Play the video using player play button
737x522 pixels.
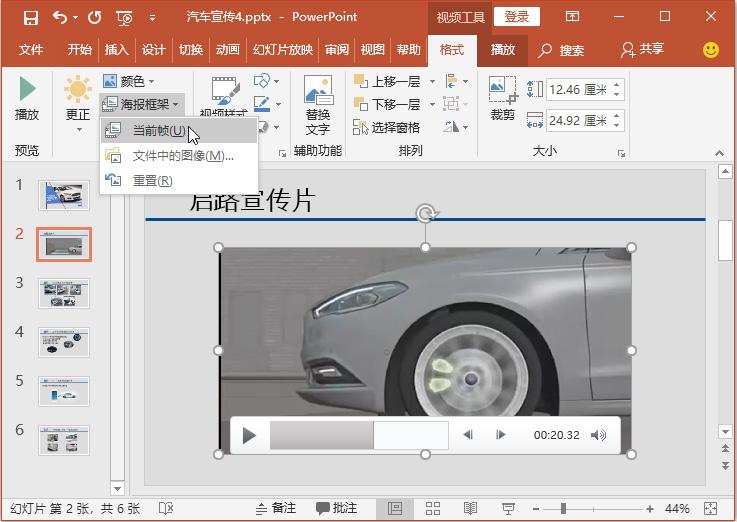[249, 435]
